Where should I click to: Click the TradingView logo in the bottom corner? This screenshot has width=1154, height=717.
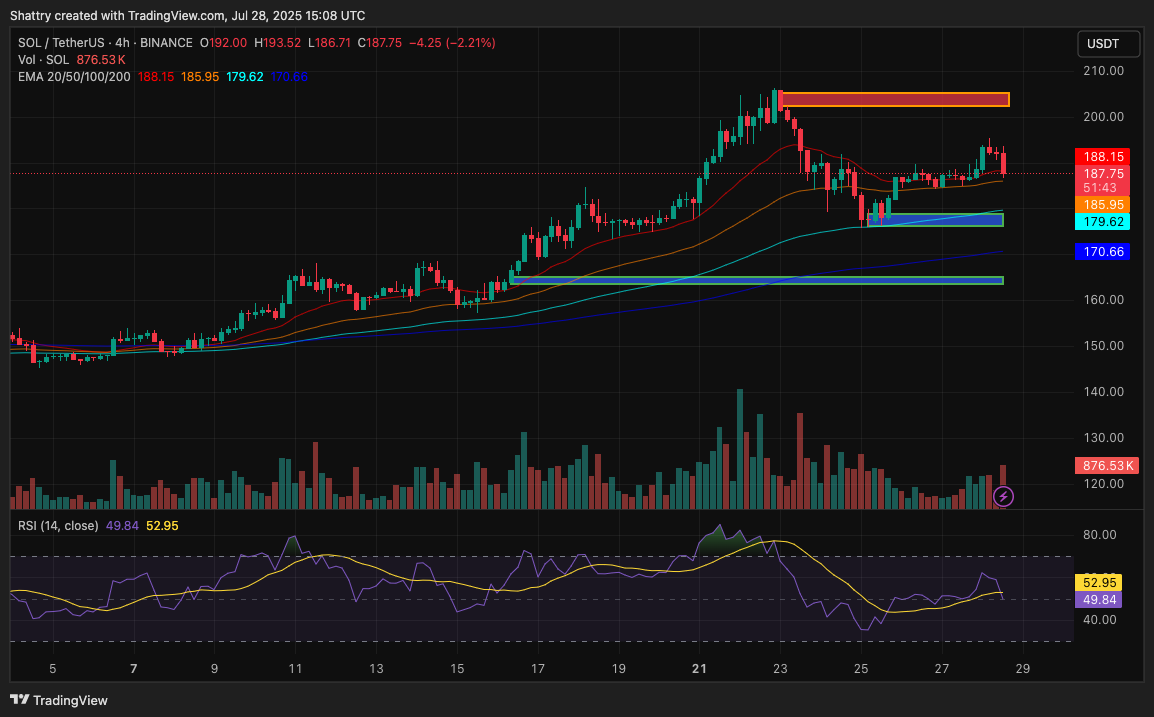[59, 700]
